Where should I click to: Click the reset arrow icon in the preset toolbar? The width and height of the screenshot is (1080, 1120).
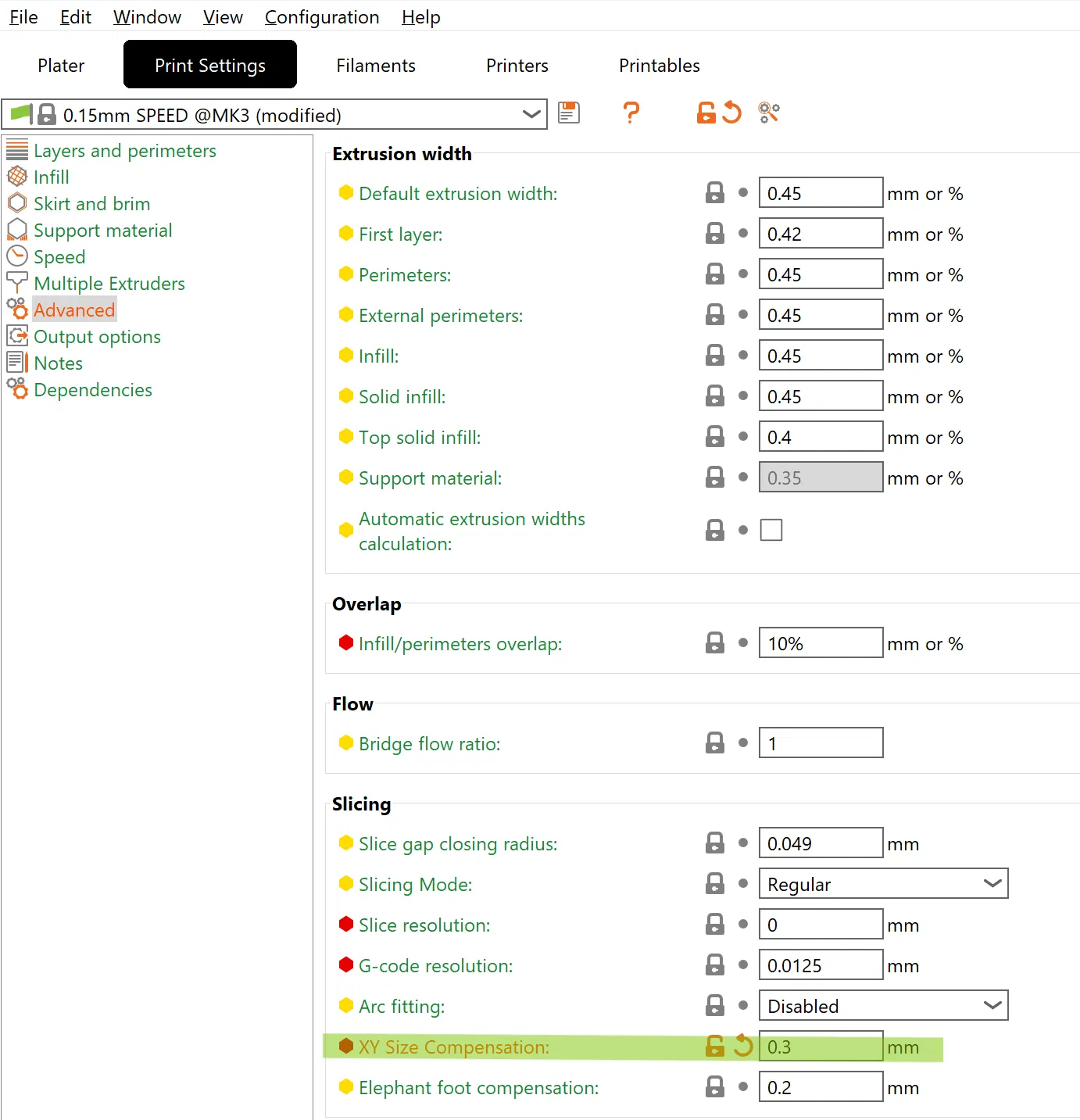pos(732,113)
